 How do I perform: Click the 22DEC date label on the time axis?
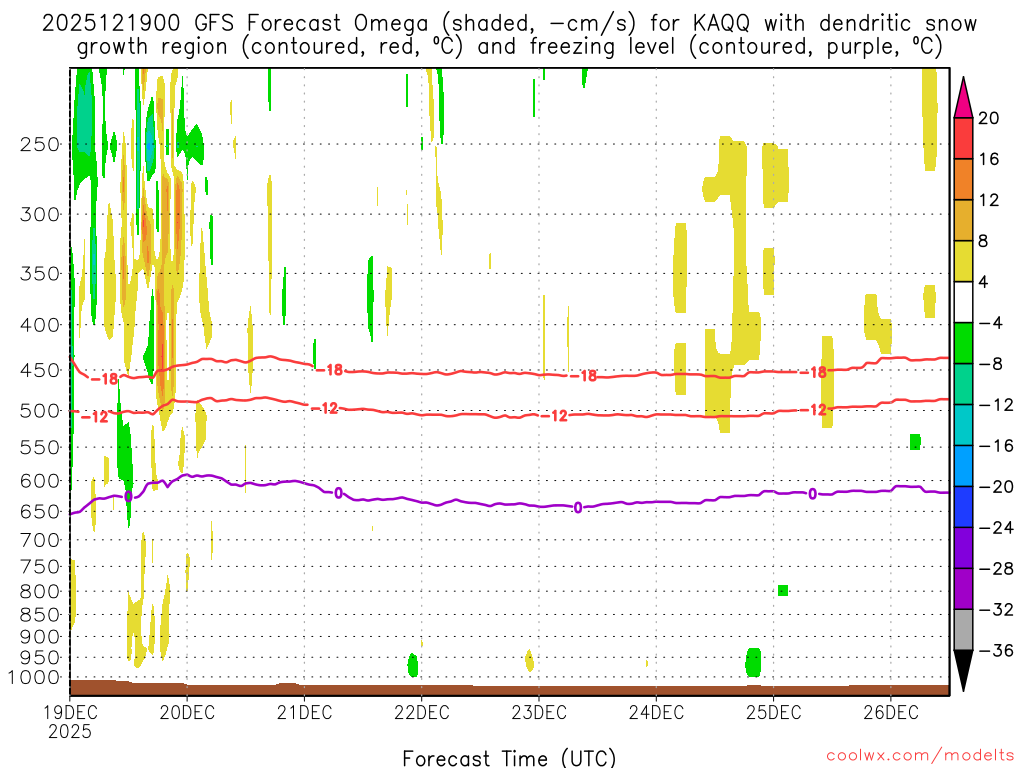click(422, 712)
